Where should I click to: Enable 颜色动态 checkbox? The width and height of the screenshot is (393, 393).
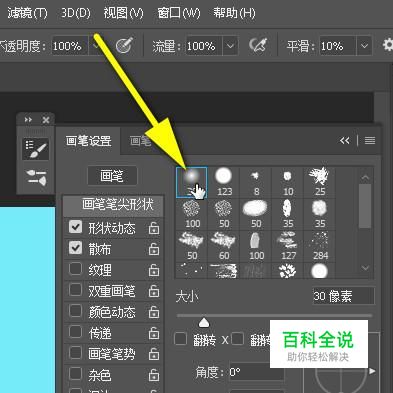(x=76, y=311)
